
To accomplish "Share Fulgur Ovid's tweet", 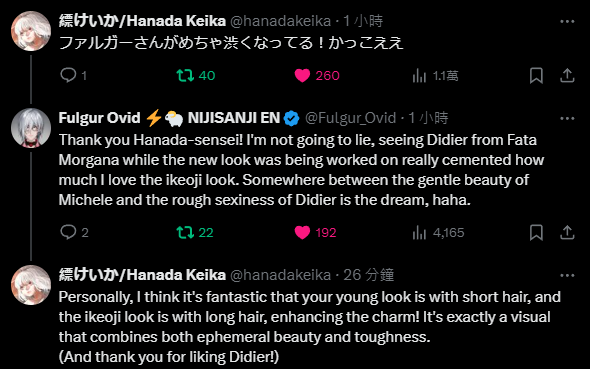I will [x=567, y=232].
